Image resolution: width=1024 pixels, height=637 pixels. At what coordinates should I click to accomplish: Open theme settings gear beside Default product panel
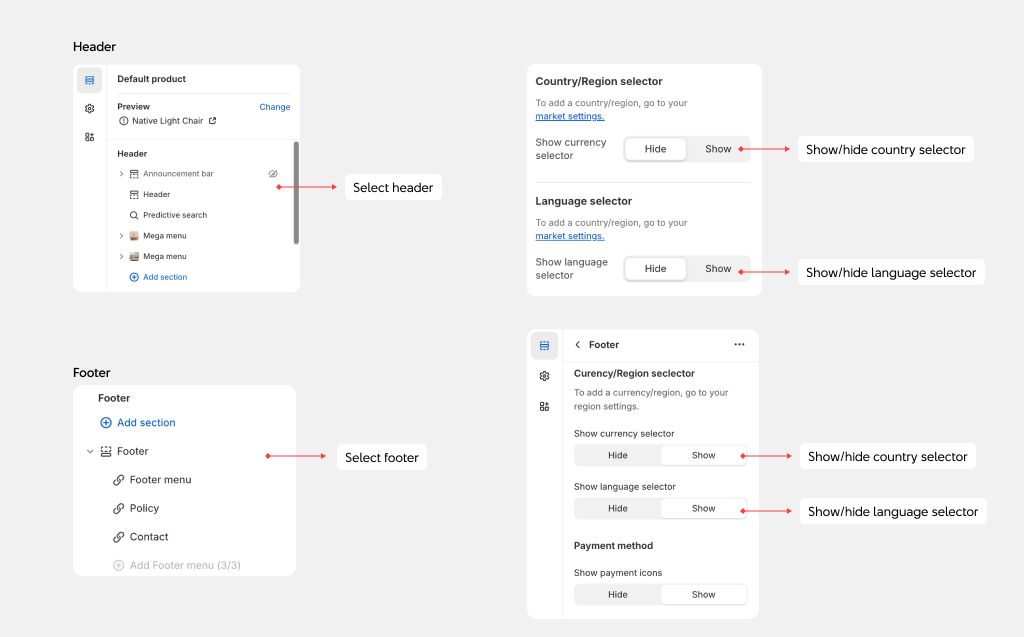(89, 108)
